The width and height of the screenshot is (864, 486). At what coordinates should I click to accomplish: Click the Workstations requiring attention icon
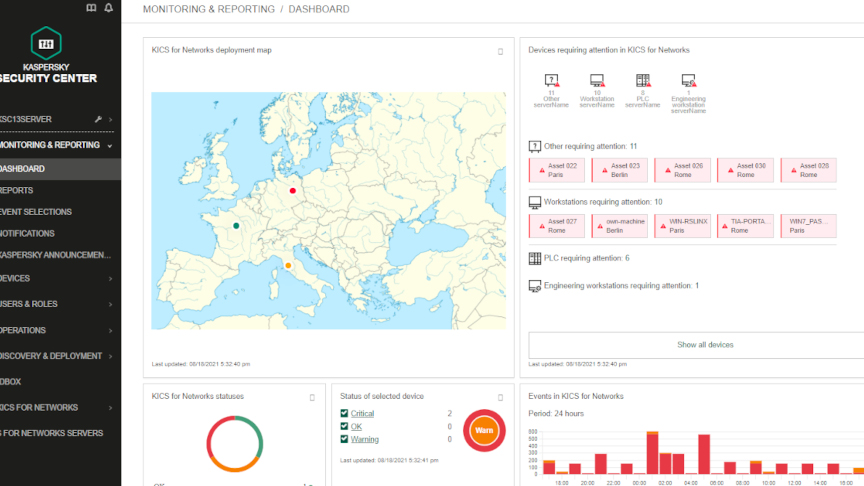point(534,202)
